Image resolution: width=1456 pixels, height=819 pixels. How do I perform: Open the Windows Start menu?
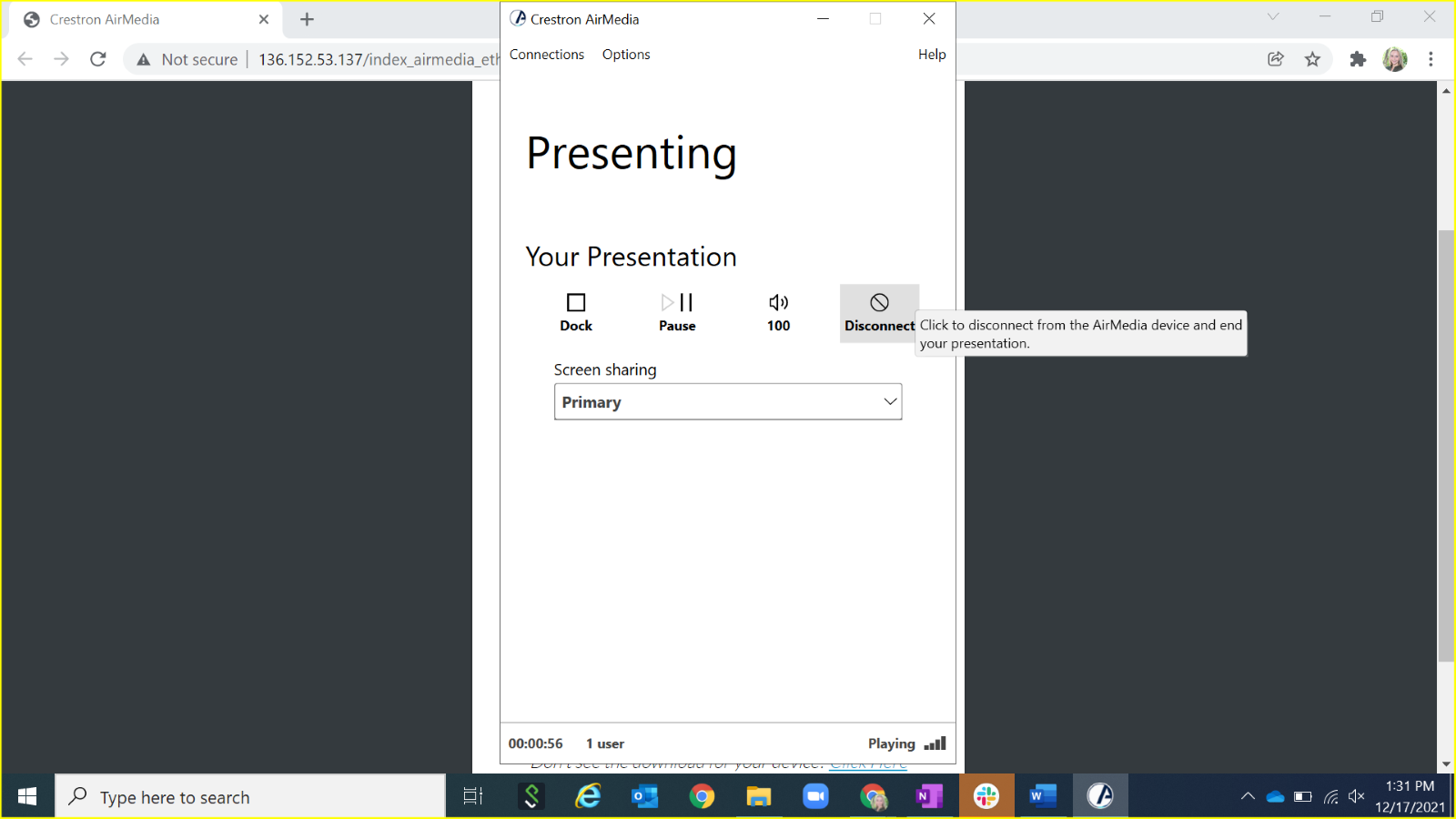pyautogui.click(x=27, y=797)
